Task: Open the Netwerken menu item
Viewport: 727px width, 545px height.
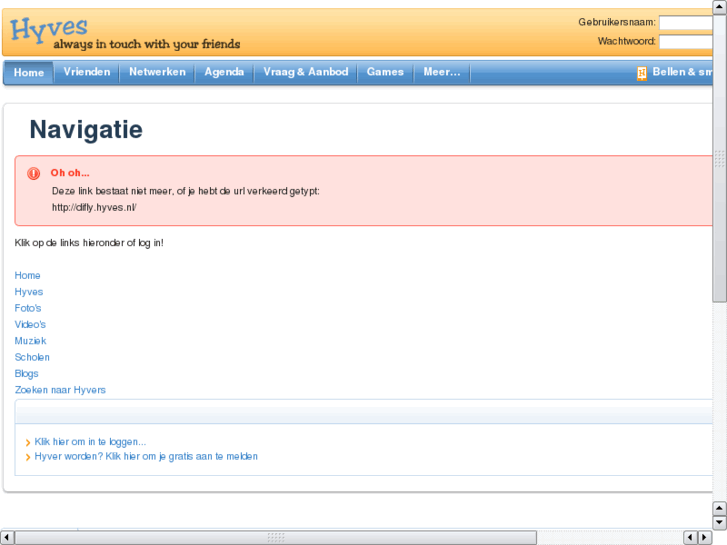Action: click(x=157, y=72)
